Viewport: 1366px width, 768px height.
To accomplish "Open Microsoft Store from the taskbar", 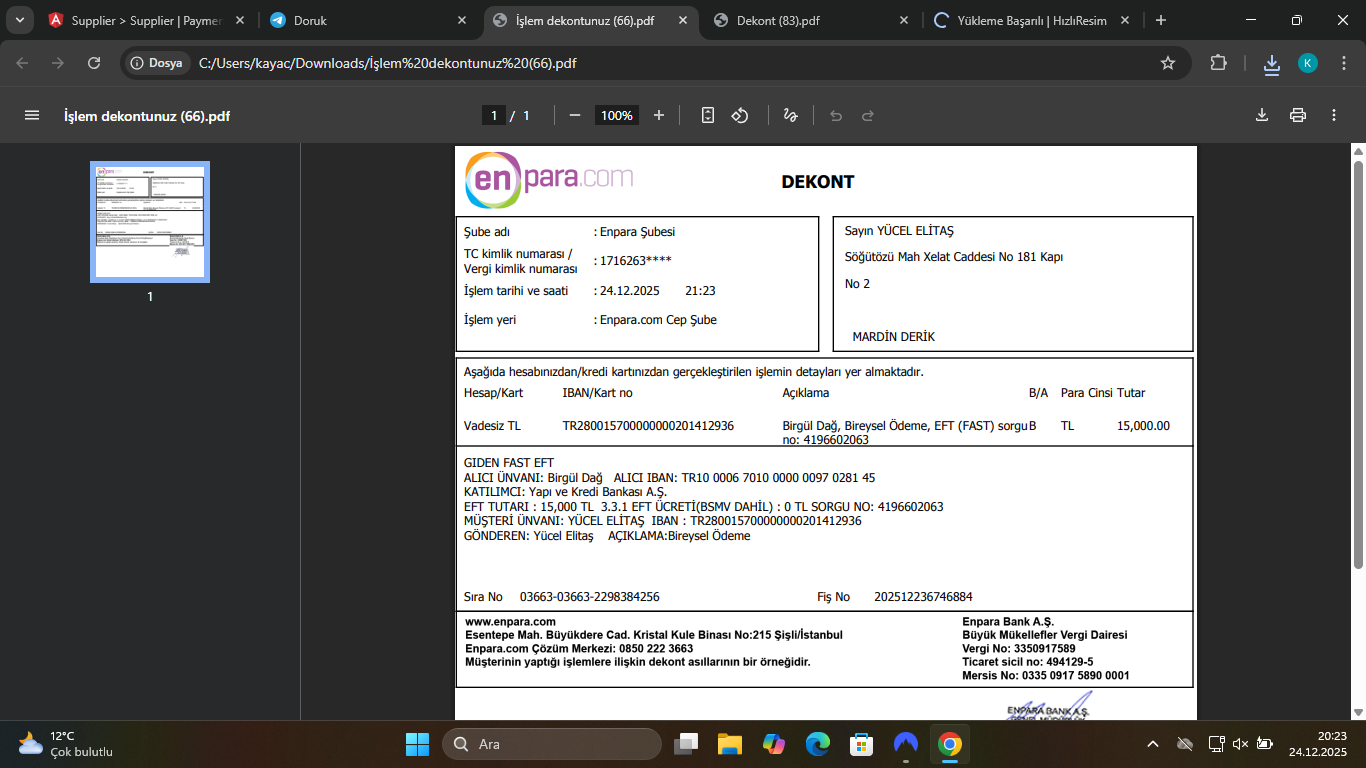I will click(x=862, y=744).
